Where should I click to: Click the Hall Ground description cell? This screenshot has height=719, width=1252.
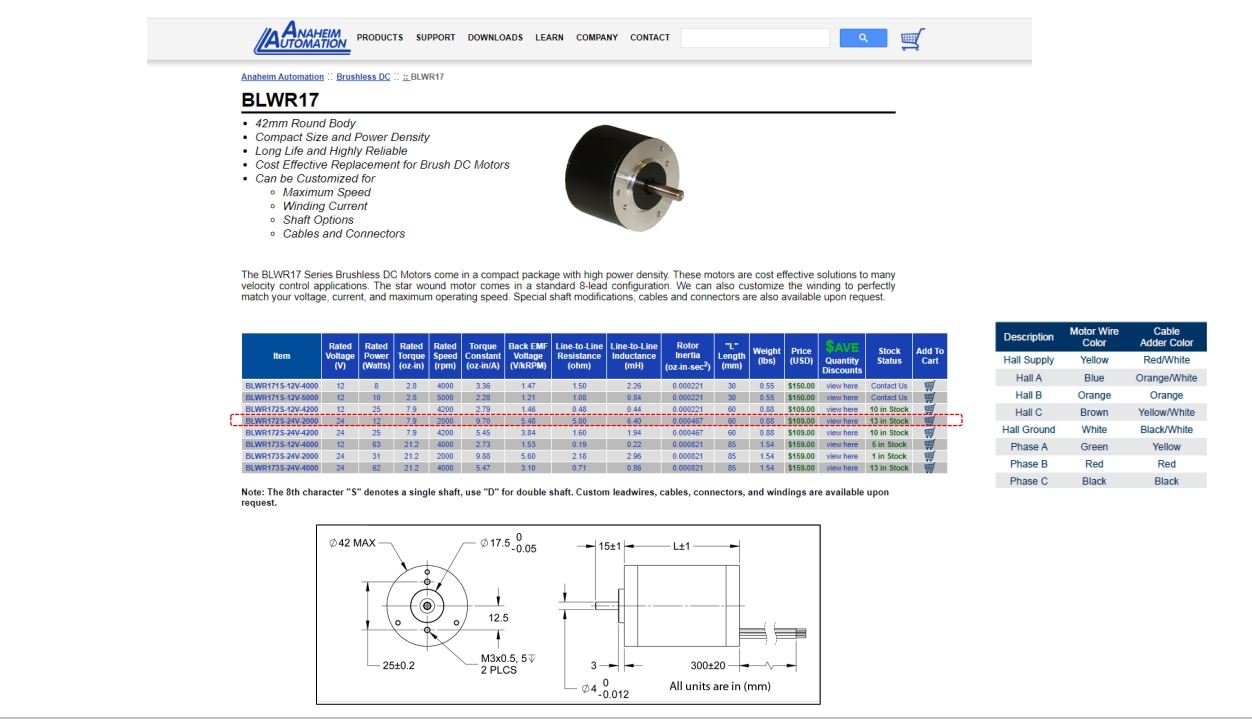tap(1029, 429)
